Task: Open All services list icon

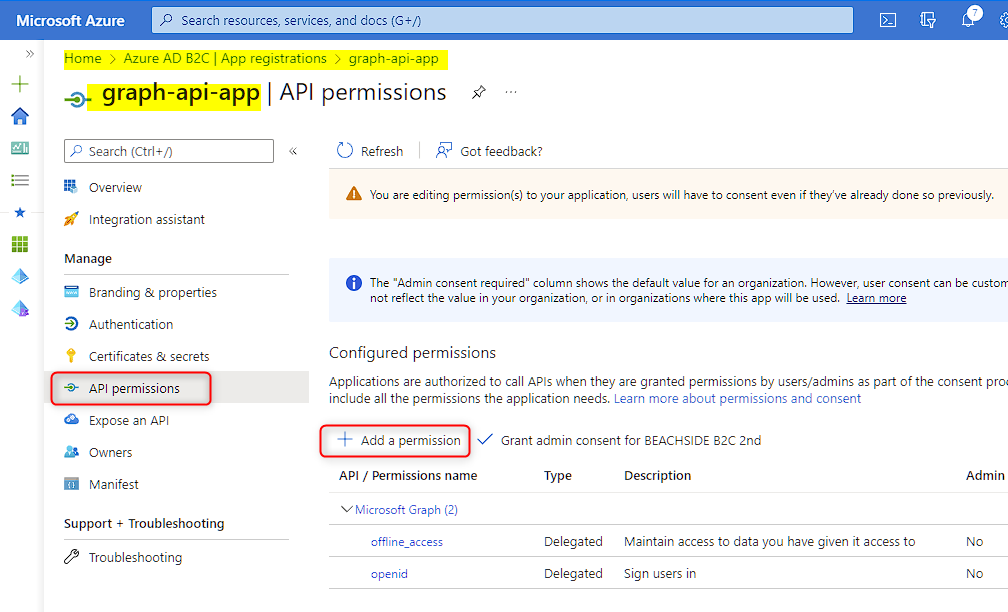Action: coord(20,180)
